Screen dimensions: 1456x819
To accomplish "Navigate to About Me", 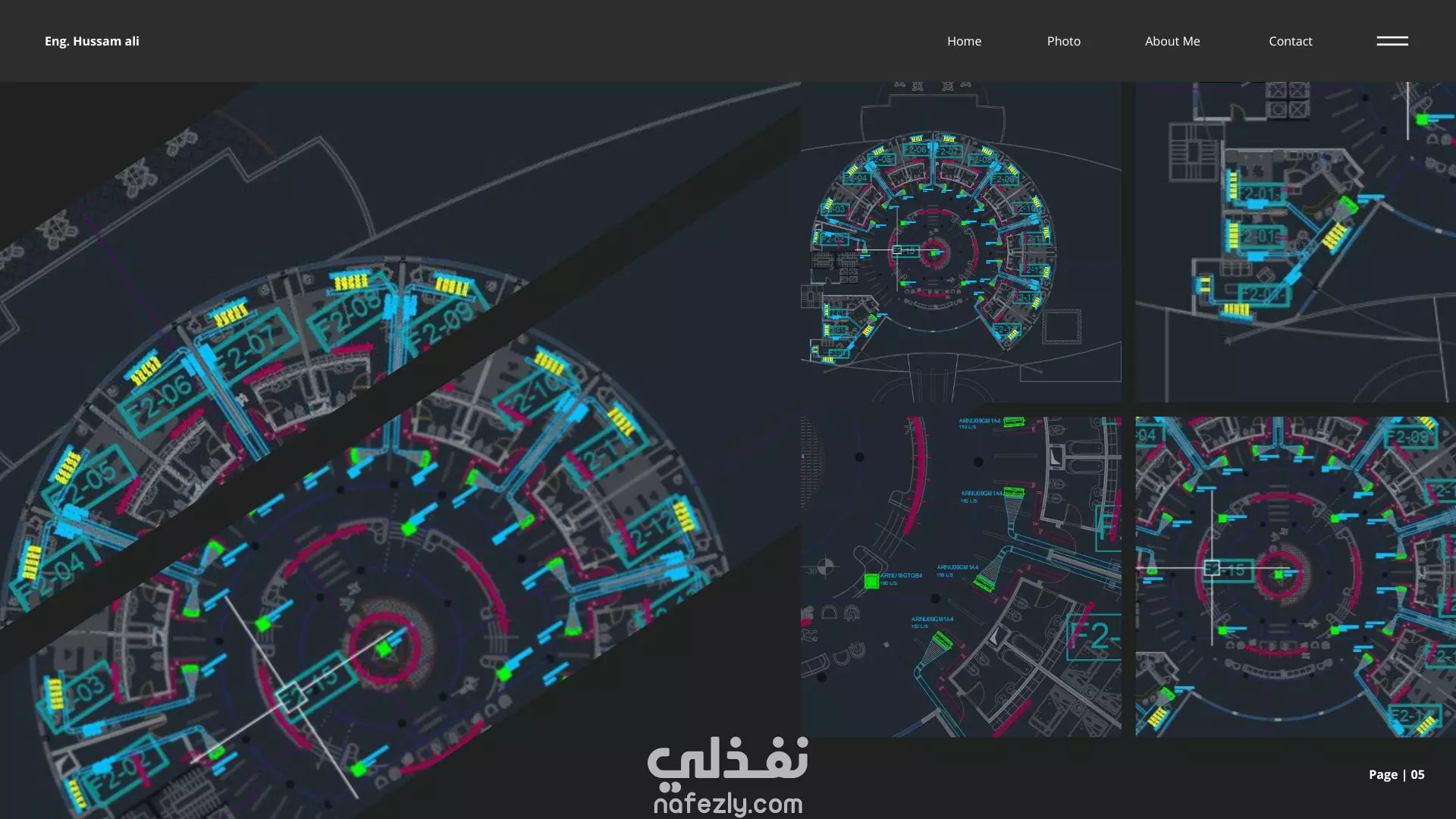I will [1172, 41].
